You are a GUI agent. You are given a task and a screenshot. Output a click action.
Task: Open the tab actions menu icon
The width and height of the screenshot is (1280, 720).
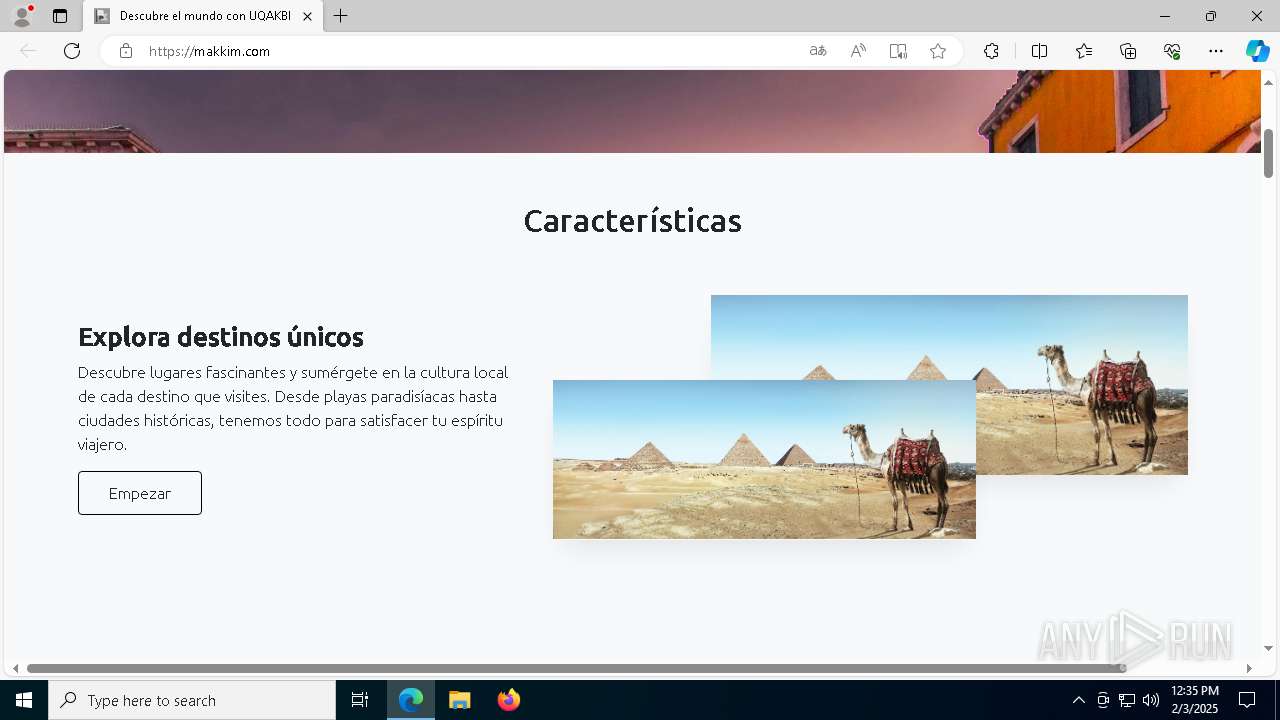point(60,16)
